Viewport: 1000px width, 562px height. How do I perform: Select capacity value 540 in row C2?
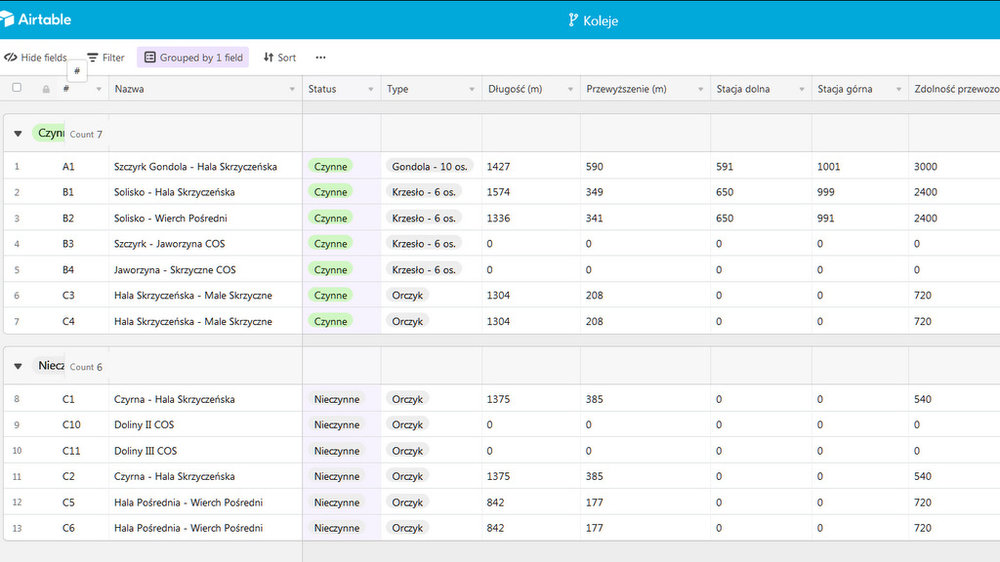[x=923, y=477]
